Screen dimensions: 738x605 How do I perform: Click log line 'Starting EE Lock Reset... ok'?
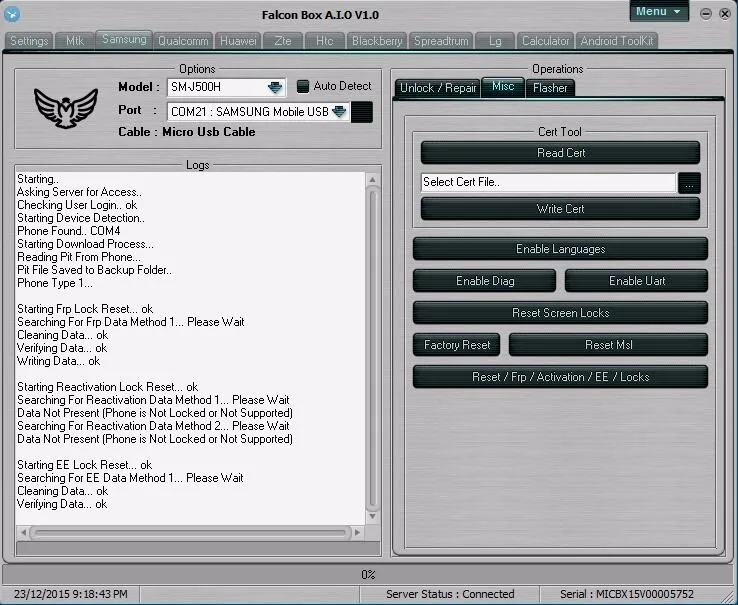coord(85,465)
